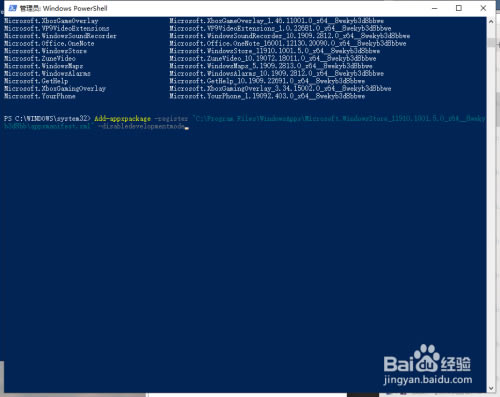Select Microsoft.XboxGamingOverlay name text
Image resolution: width=500 pixels, height=397 pixels.
coord(55,89)
